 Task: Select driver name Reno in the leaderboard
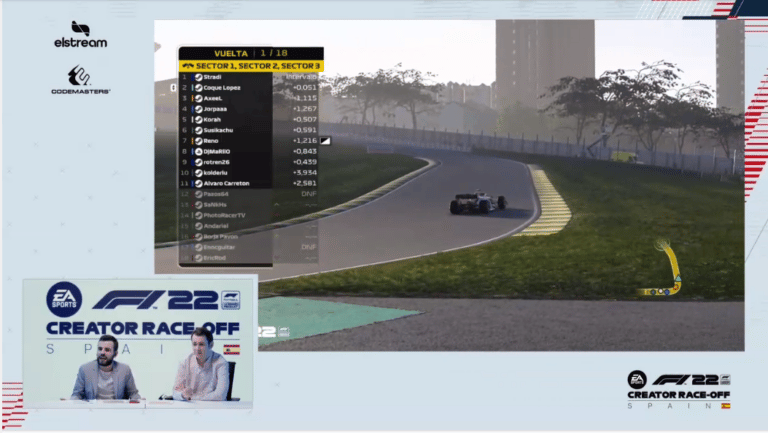pyautogui.click(x=211, y=141)
